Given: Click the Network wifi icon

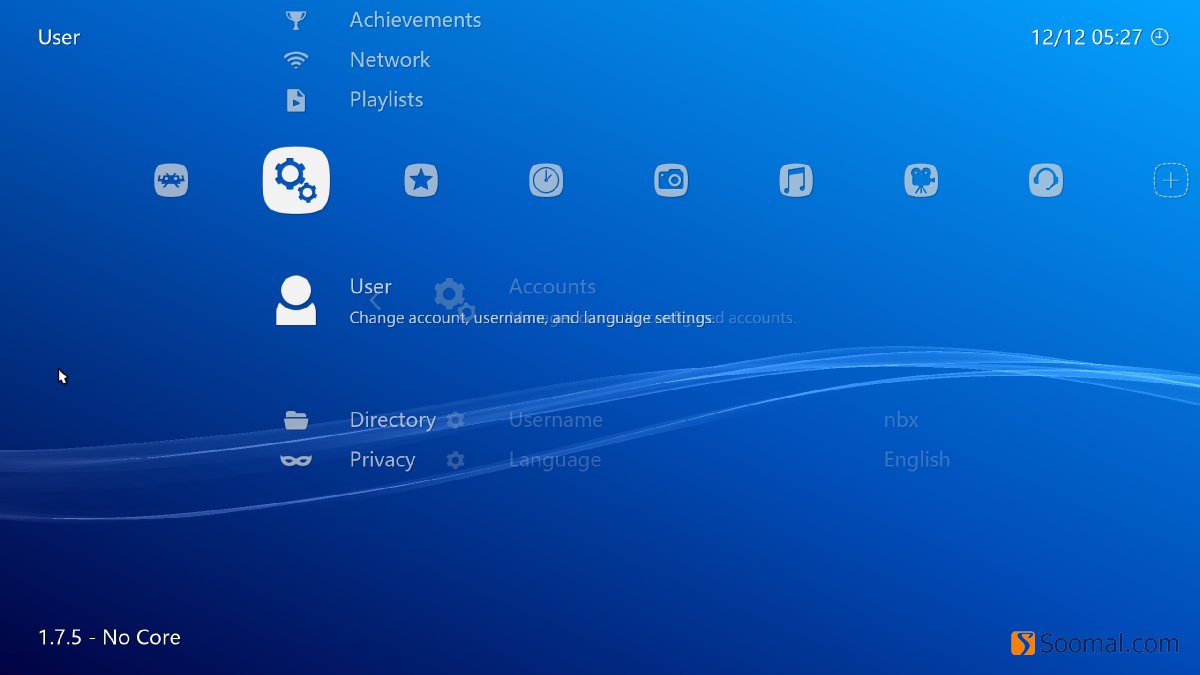Looking at the screenshot, I should click(296, 60).
